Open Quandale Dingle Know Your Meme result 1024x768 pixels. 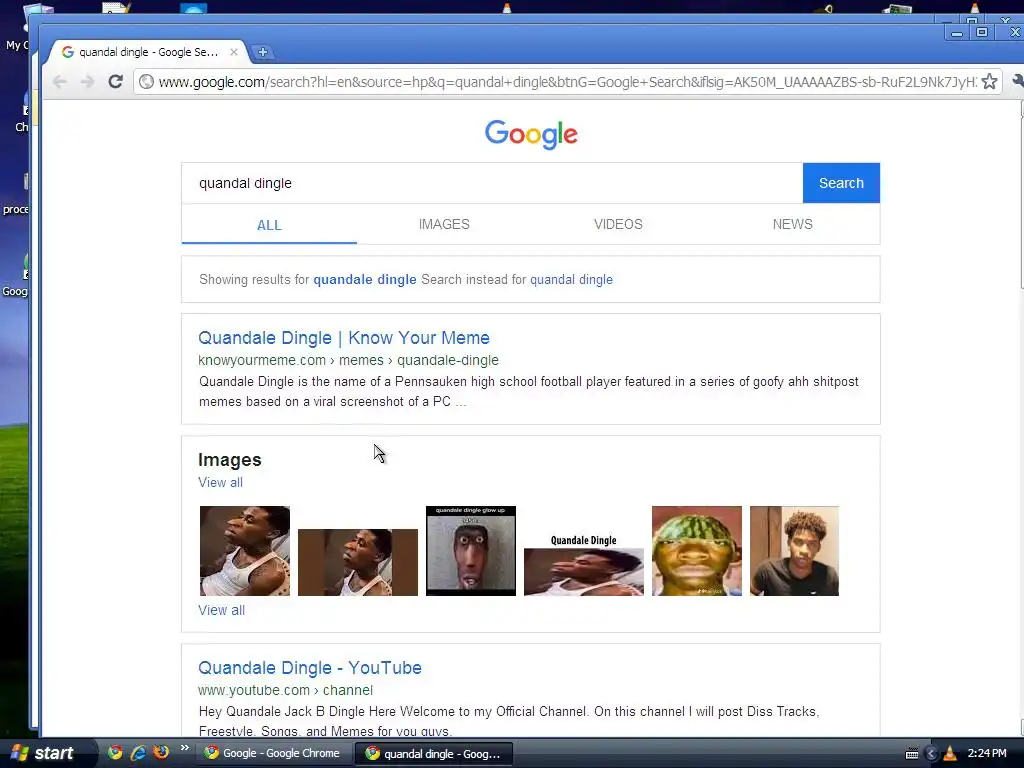point(344,338)
